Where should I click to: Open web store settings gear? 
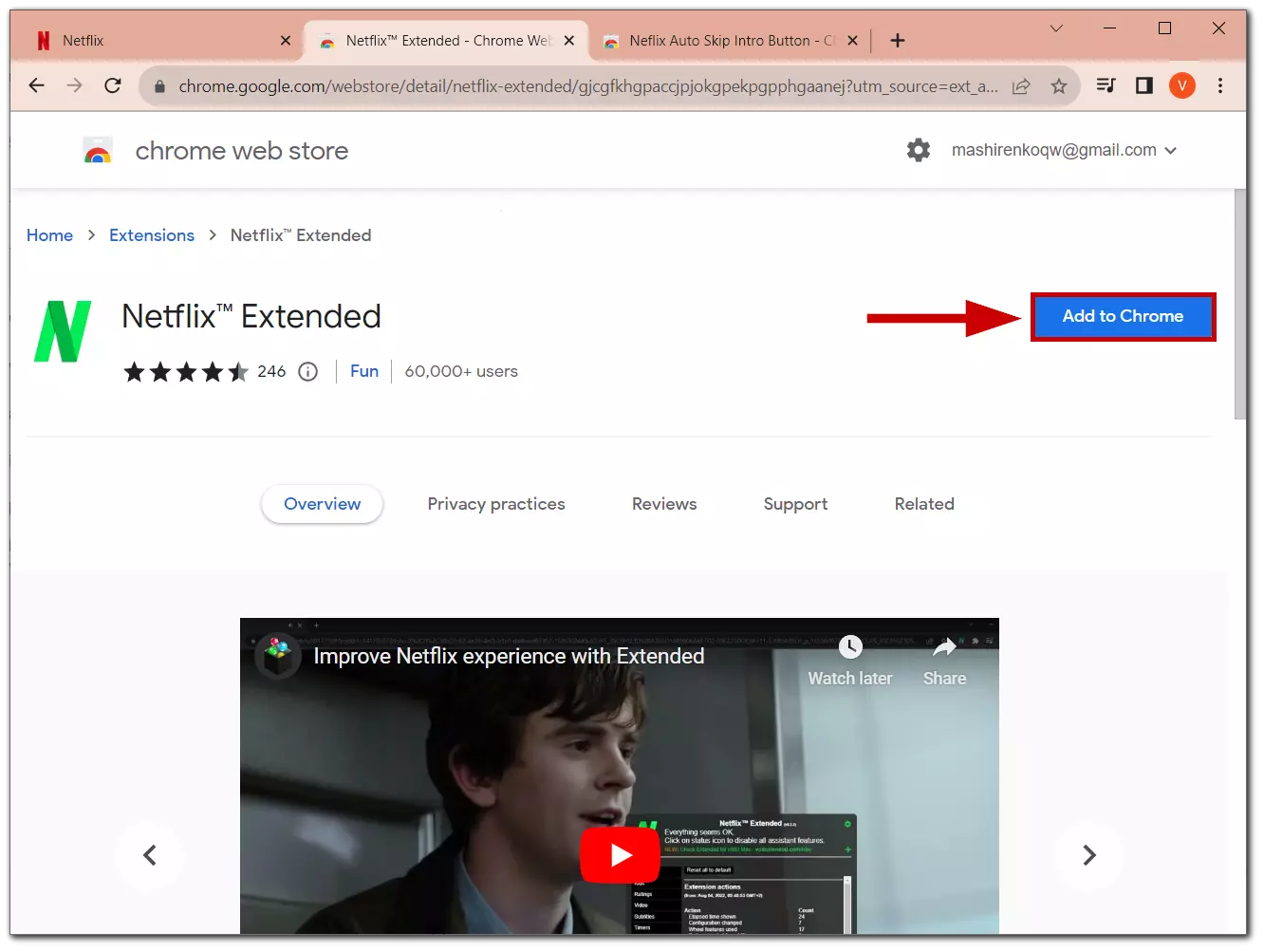[x=919, y=150]
